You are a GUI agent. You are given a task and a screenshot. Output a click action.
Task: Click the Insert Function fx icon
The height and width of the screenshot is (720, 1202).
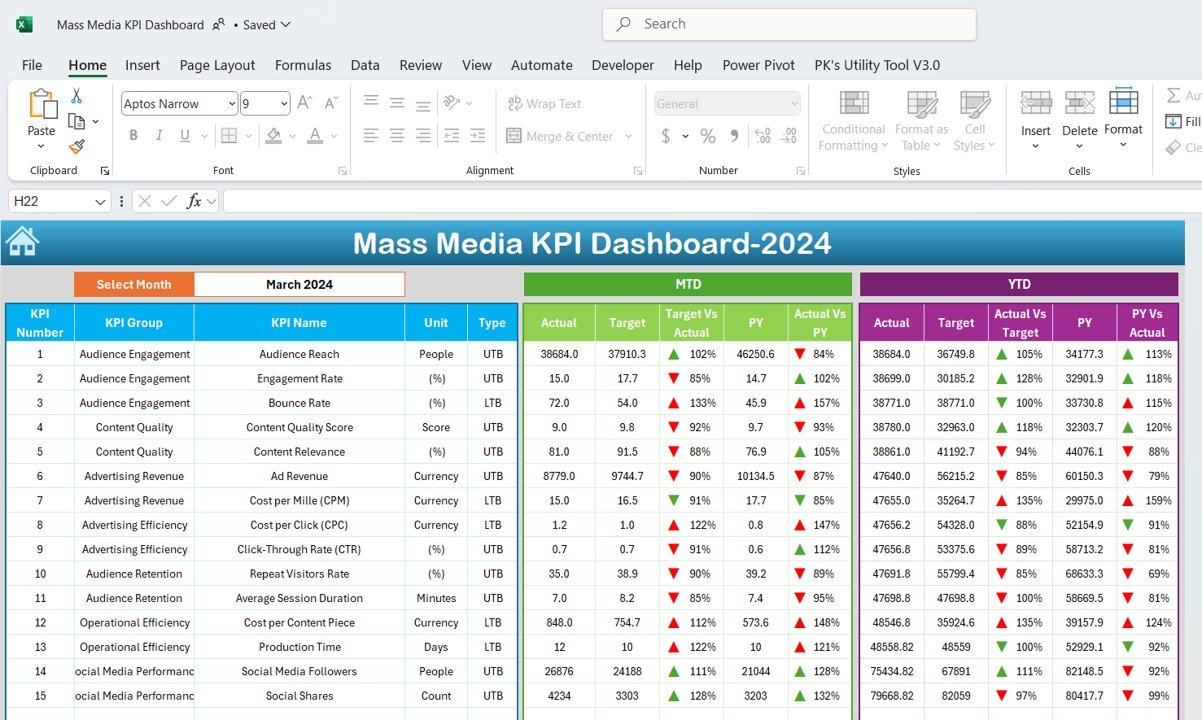tap(194, 201)
